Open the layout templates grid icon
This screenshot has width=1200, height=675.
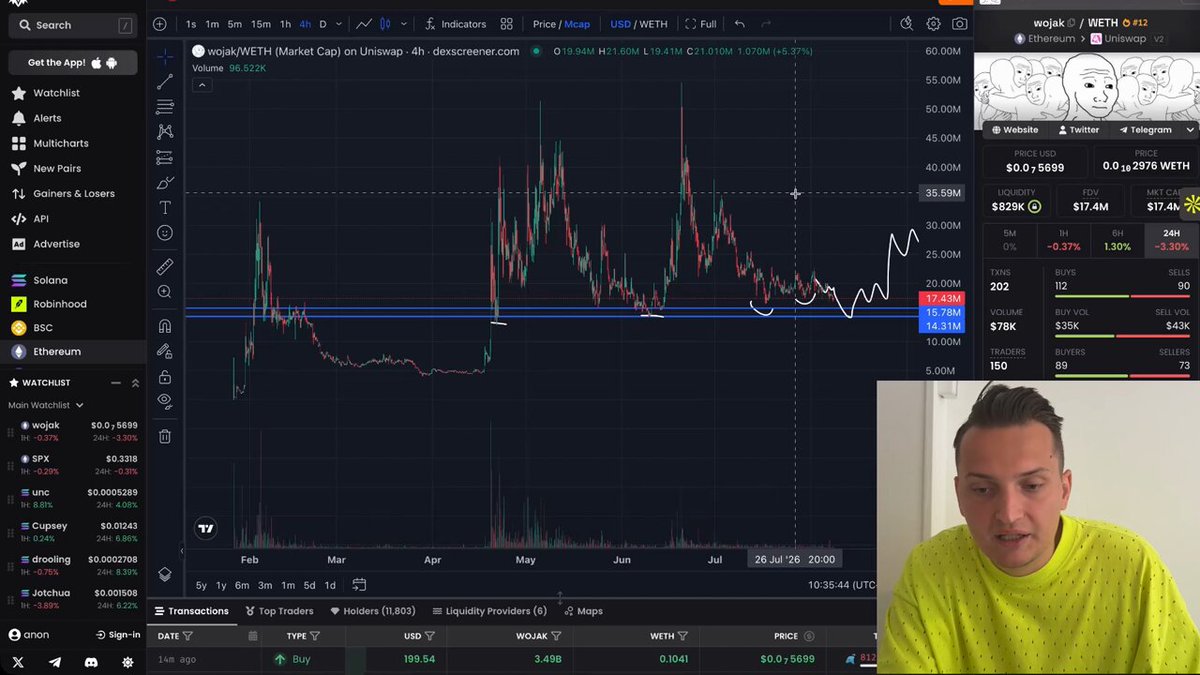pos(507,24)
